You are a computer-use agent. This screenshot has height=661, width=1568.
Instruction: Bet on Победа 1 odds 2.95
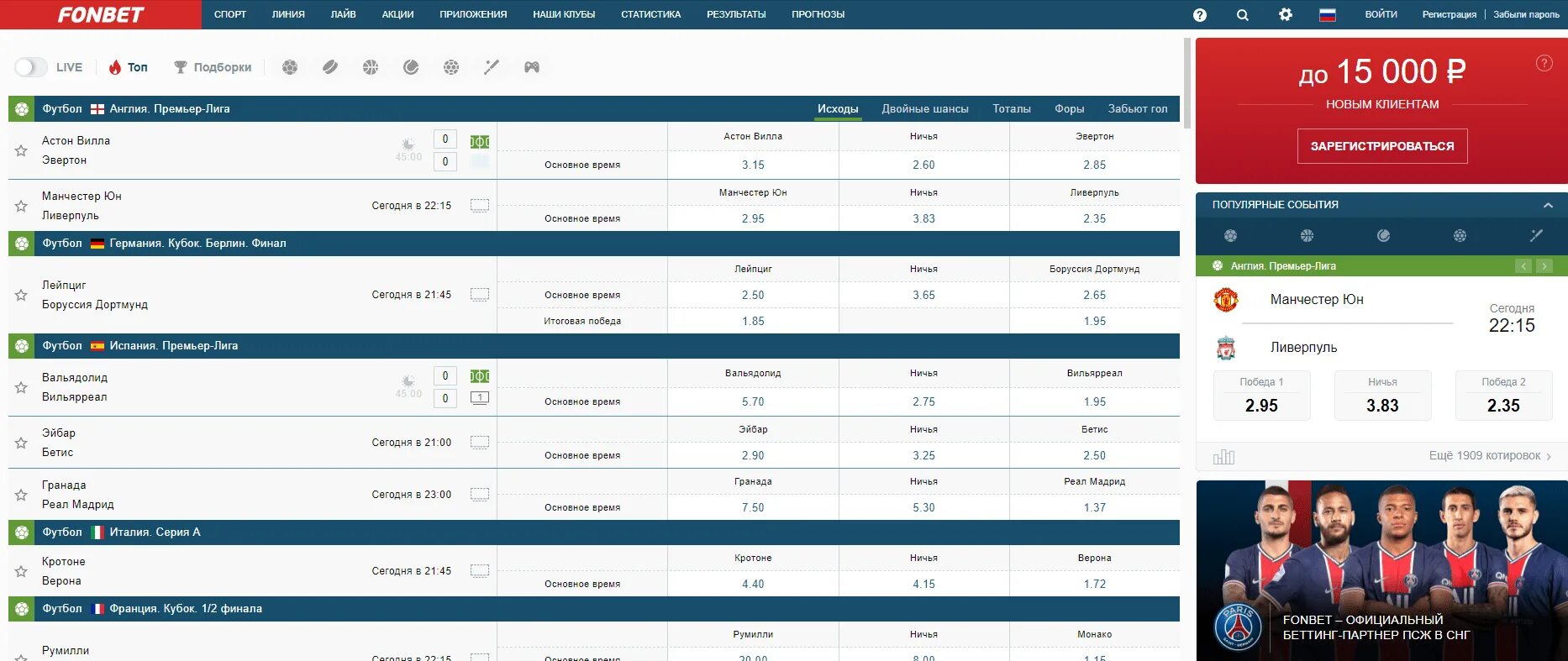click(1261, 396)
